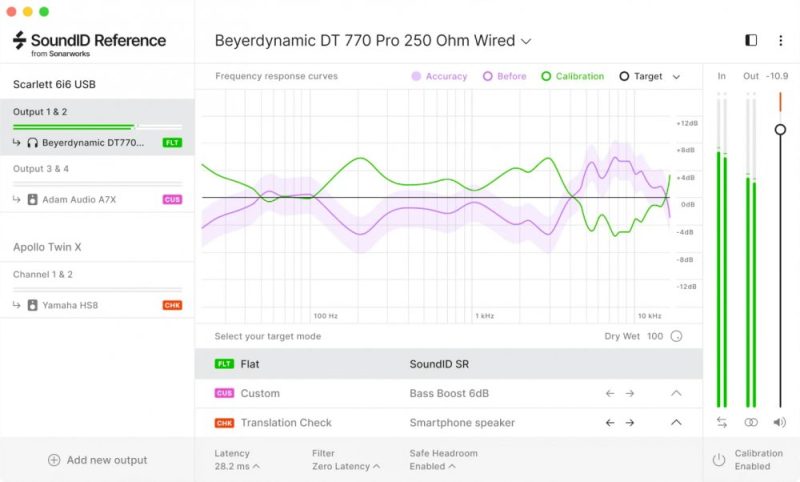This screenshot has width=800, height=482.
Task: Click the speaker volume icon
Action: [x=780, y=423]
